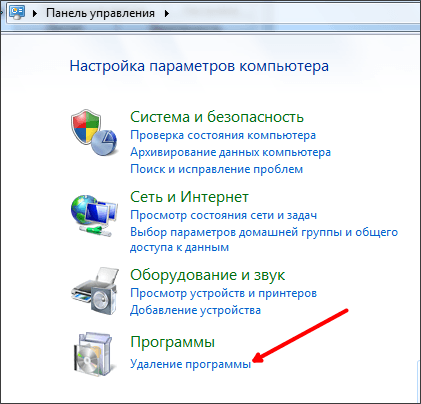Open Выбор параметров домашней группы link
Image resolution: width=421 pixels, height=404 pixels.
click(x=264, y=240)
